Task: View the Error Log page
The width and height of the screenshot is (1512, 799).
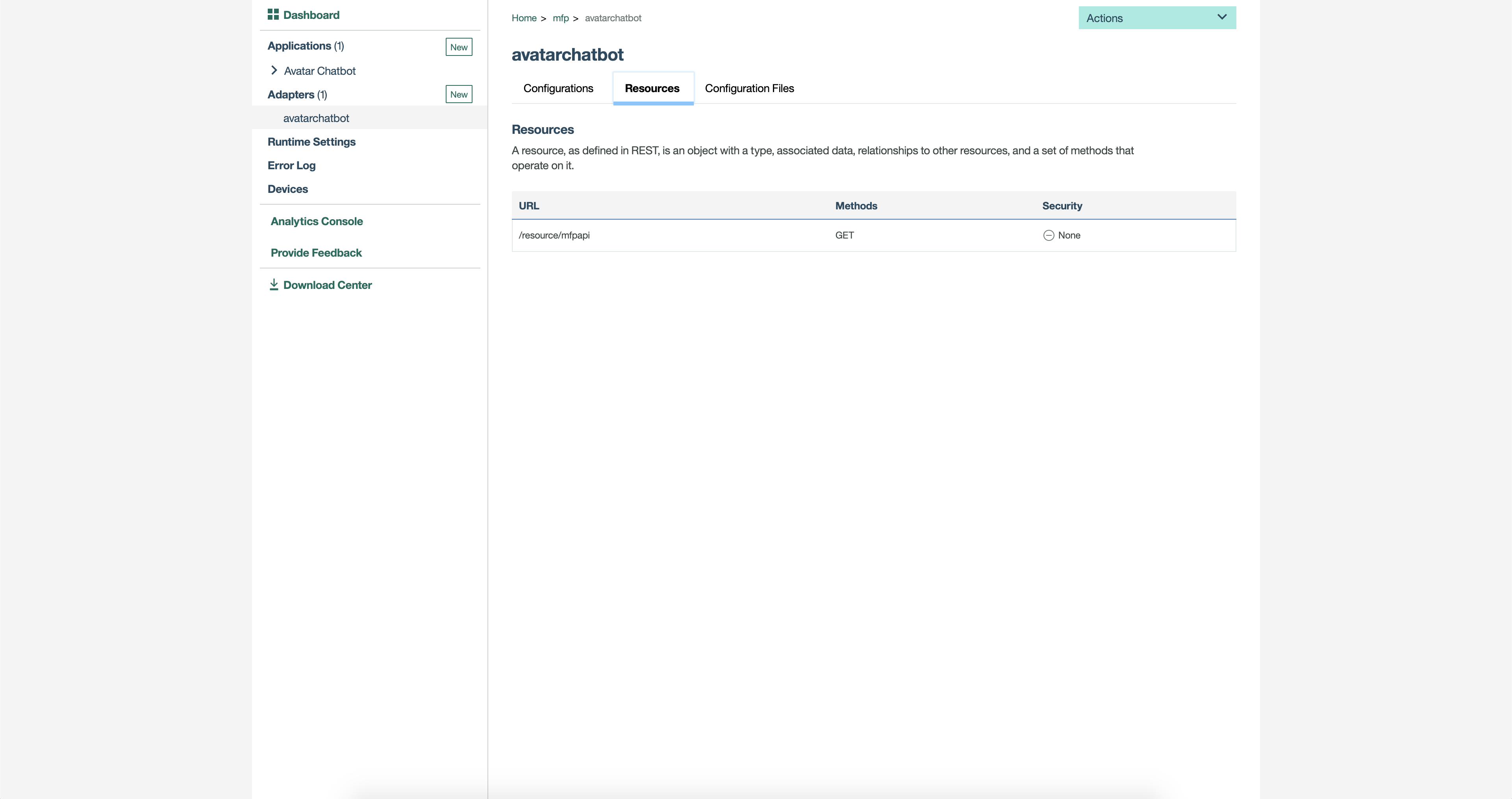Action: [x=291, y=165]
